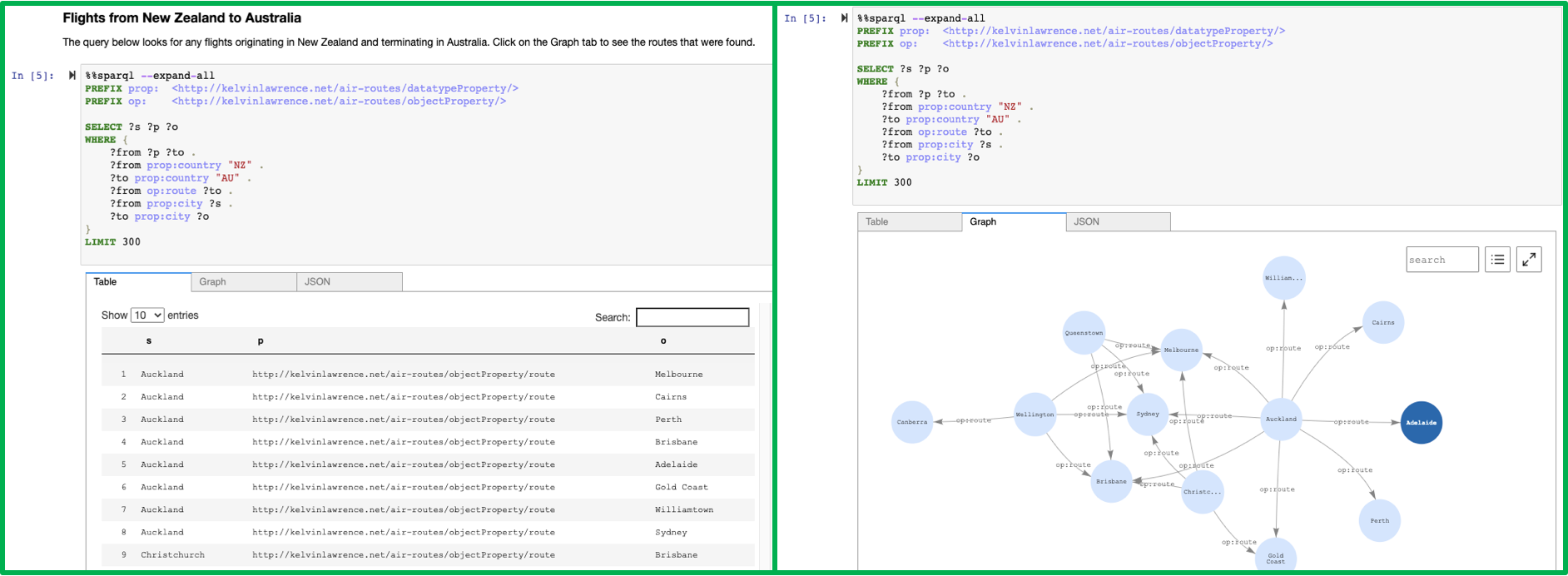
Task: Open the JSON tab in right panel
Action: pos(1119,222)
